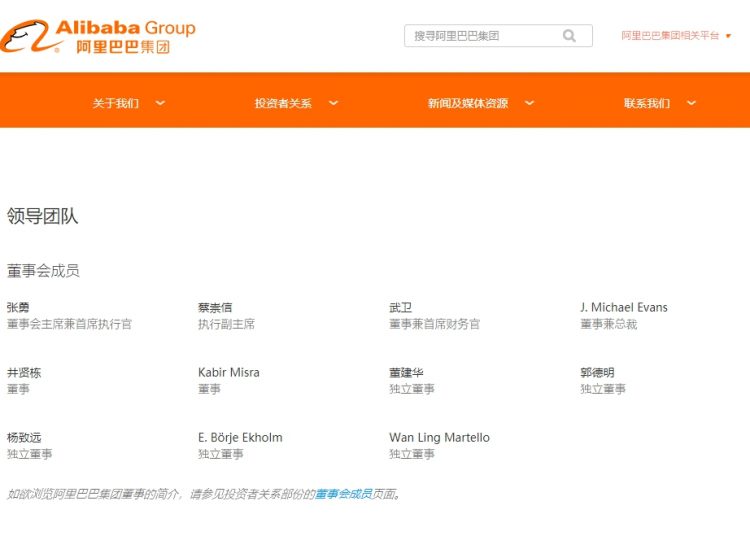Select the name 杨致远
The image size is (750, 536).
24,438
